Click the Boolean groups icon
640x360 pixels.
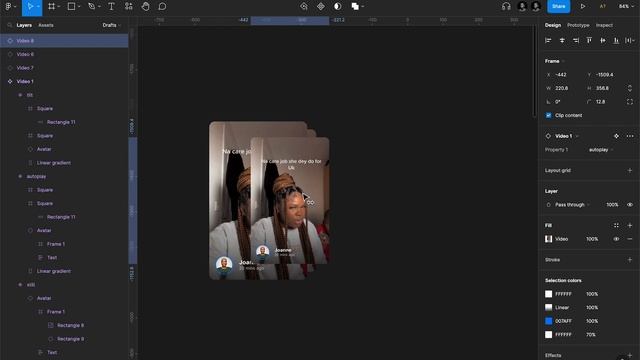click(x=355, y=7)
